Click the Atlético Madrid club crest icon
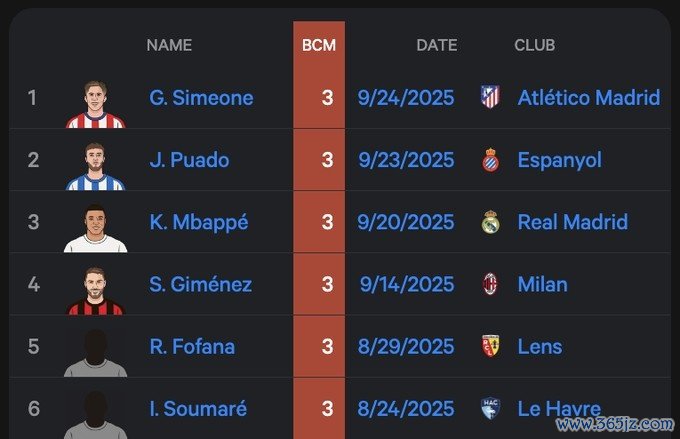Screen dimensions: 680x439 click(x=489, y=97)
